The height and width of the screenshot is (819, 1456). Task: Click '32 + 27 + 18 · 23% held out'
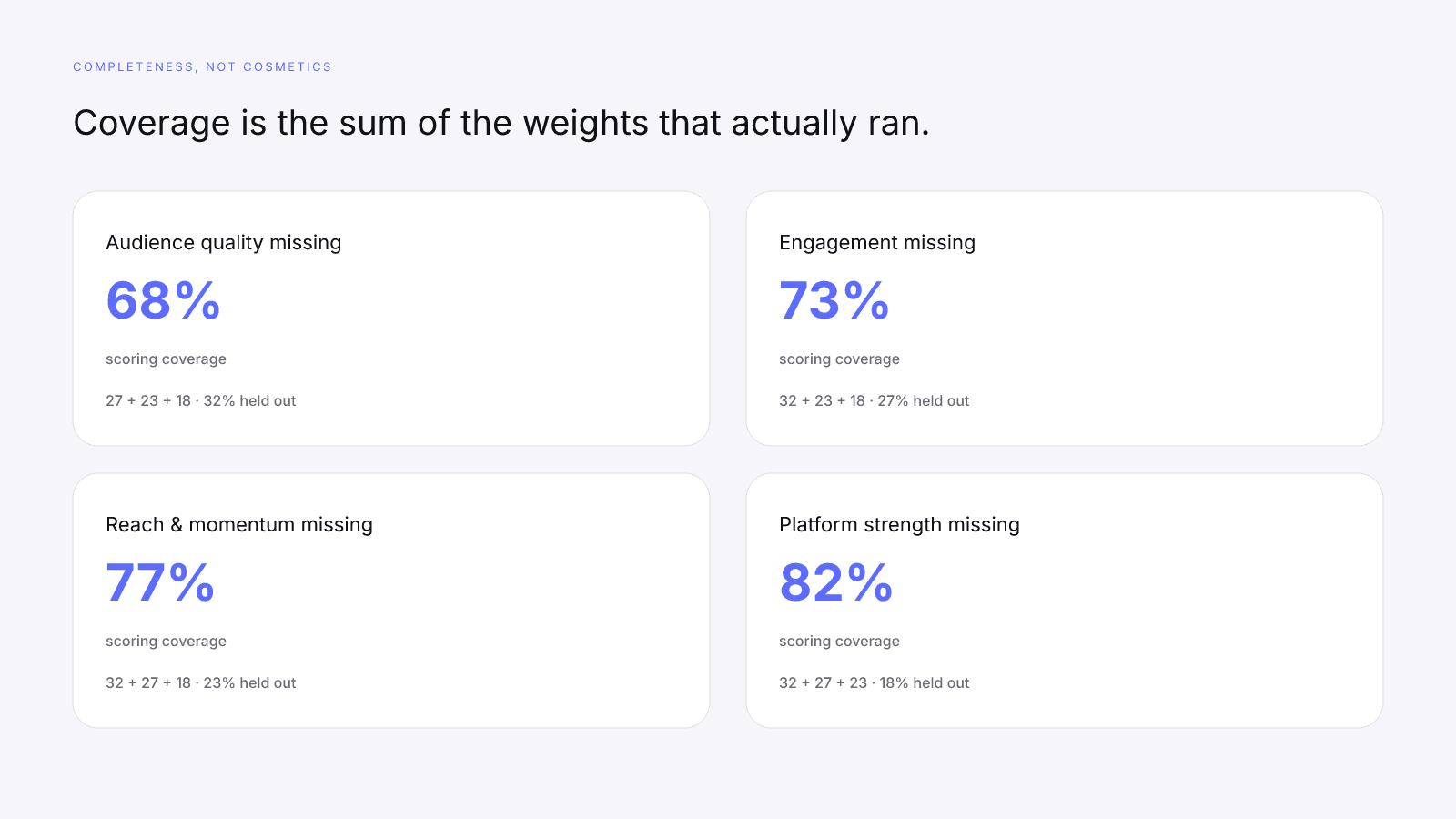[x=201, y=682]
